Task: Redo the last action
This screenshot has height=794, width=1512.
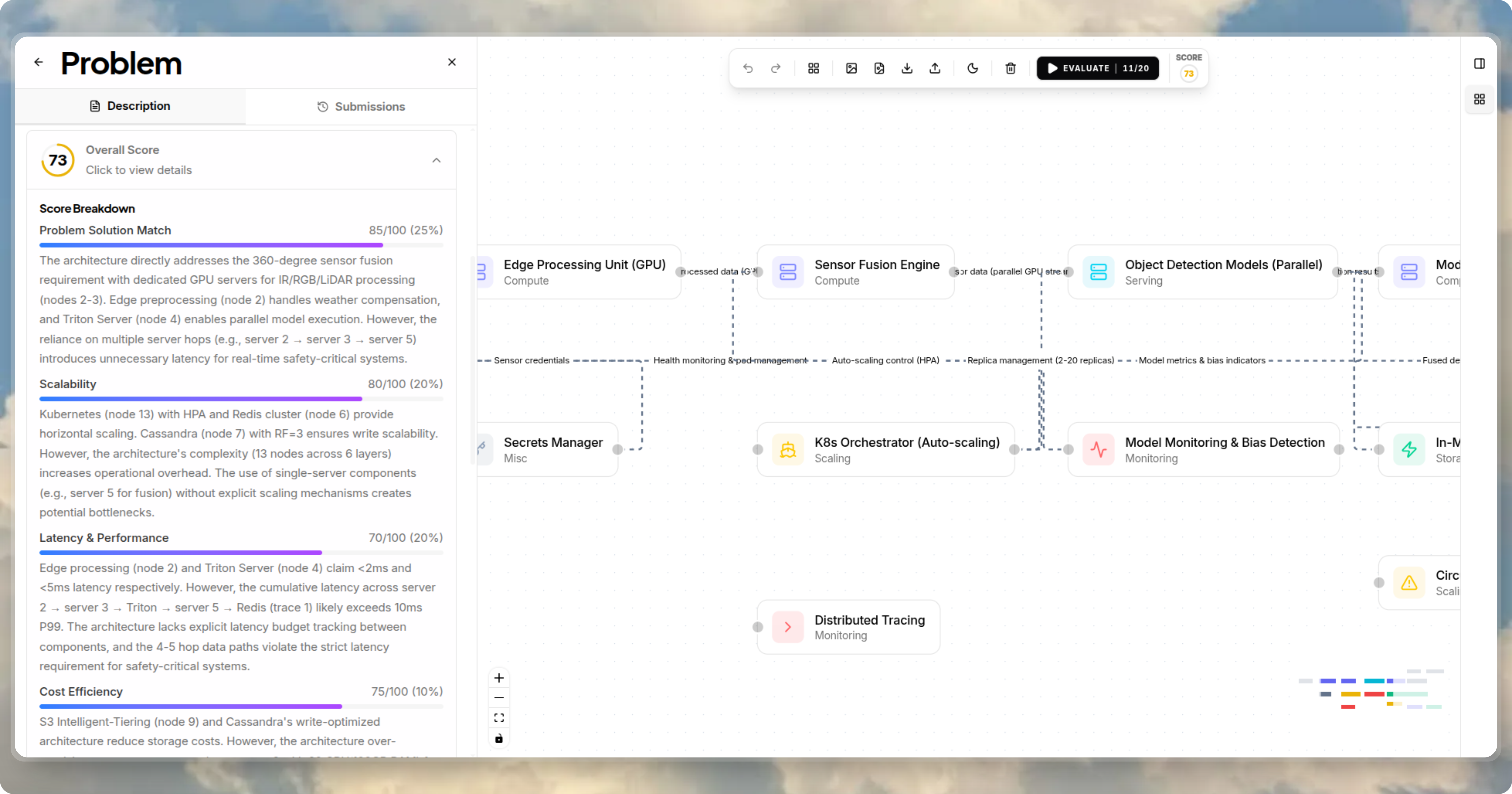Action: point(775,68)
